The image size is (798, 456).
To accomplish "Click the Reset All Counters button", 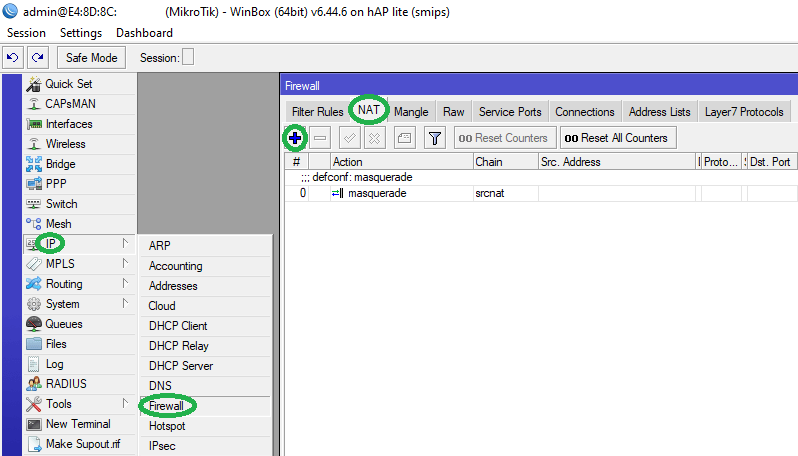I will click(x=618, y=138).
